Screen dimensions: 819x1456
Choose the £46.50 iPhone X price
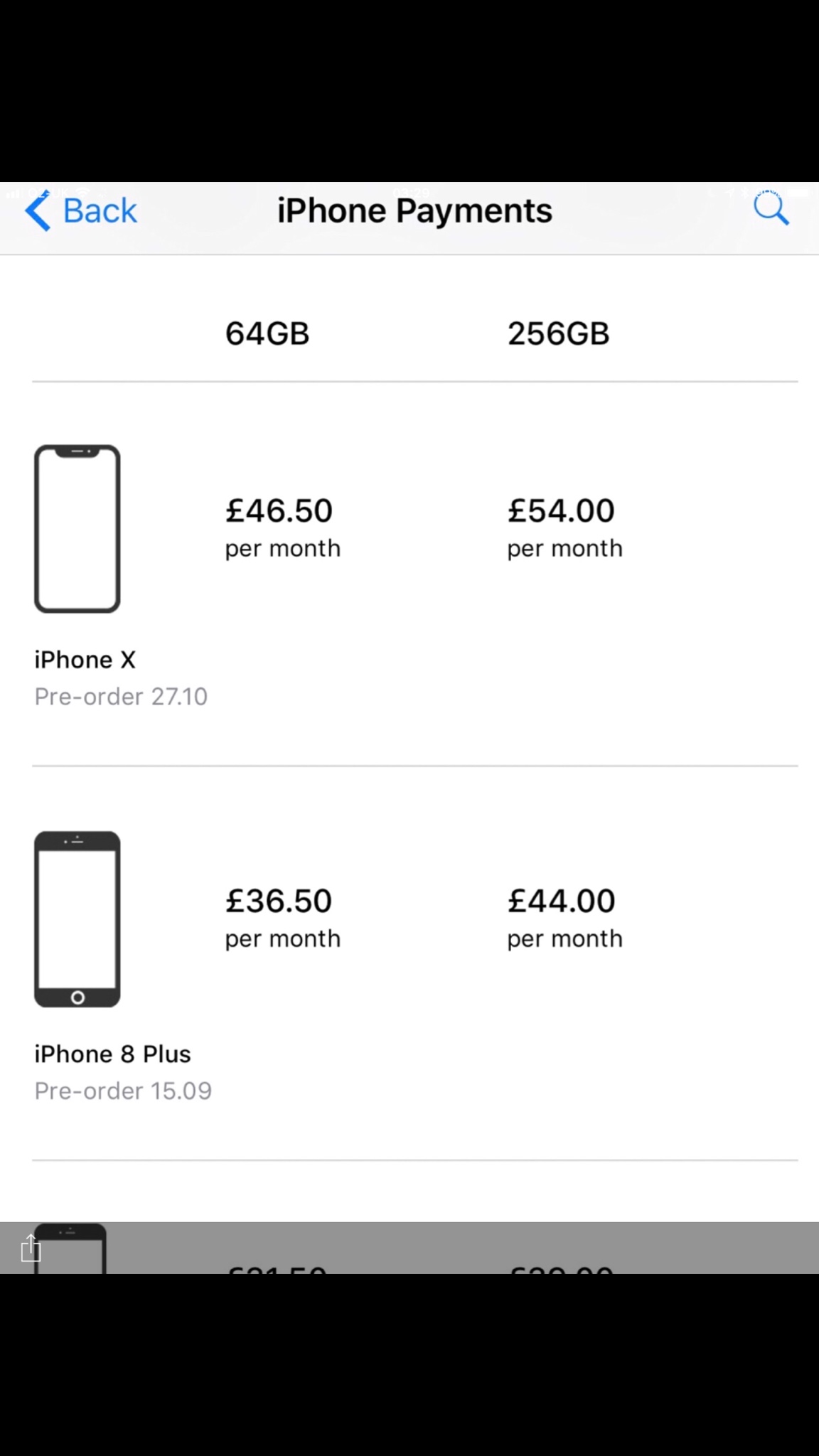coord(279,510)
